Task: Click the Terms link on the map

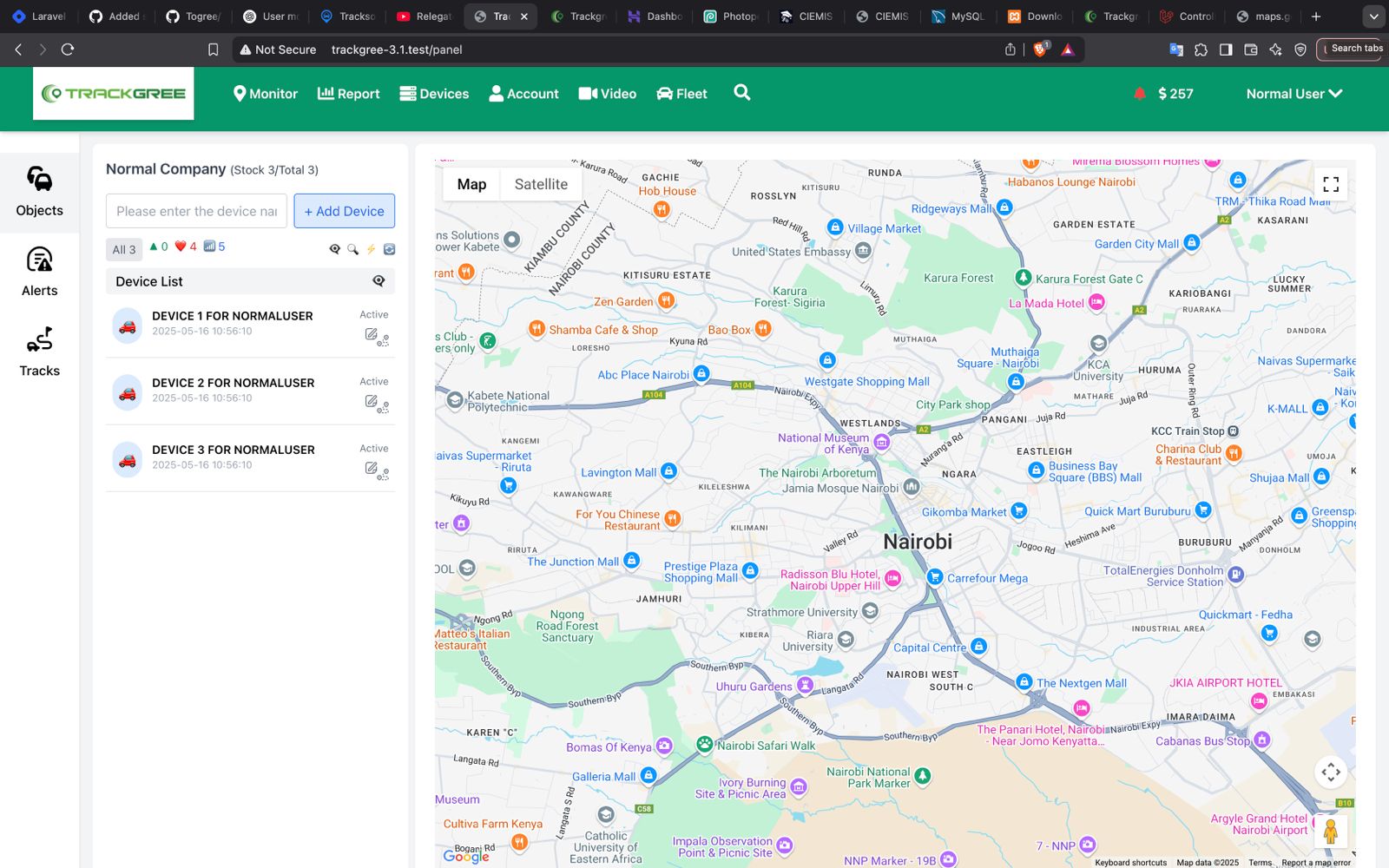Action: [1260, 862]
